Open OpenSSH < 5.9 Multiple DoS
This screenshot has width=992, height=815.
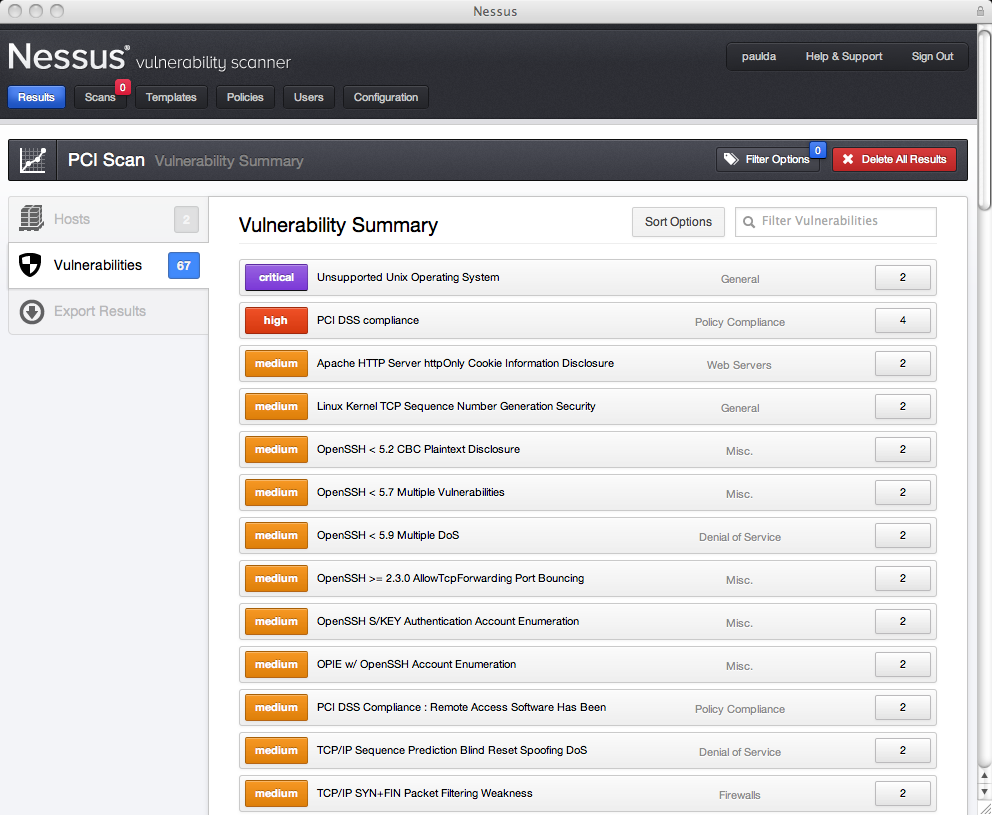click(x=588, y=535)
